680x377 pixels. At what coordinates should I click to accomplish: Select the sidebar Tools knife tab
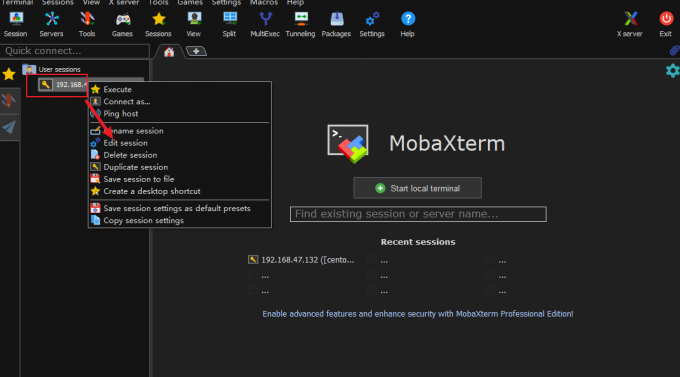[x=9, y=100]
